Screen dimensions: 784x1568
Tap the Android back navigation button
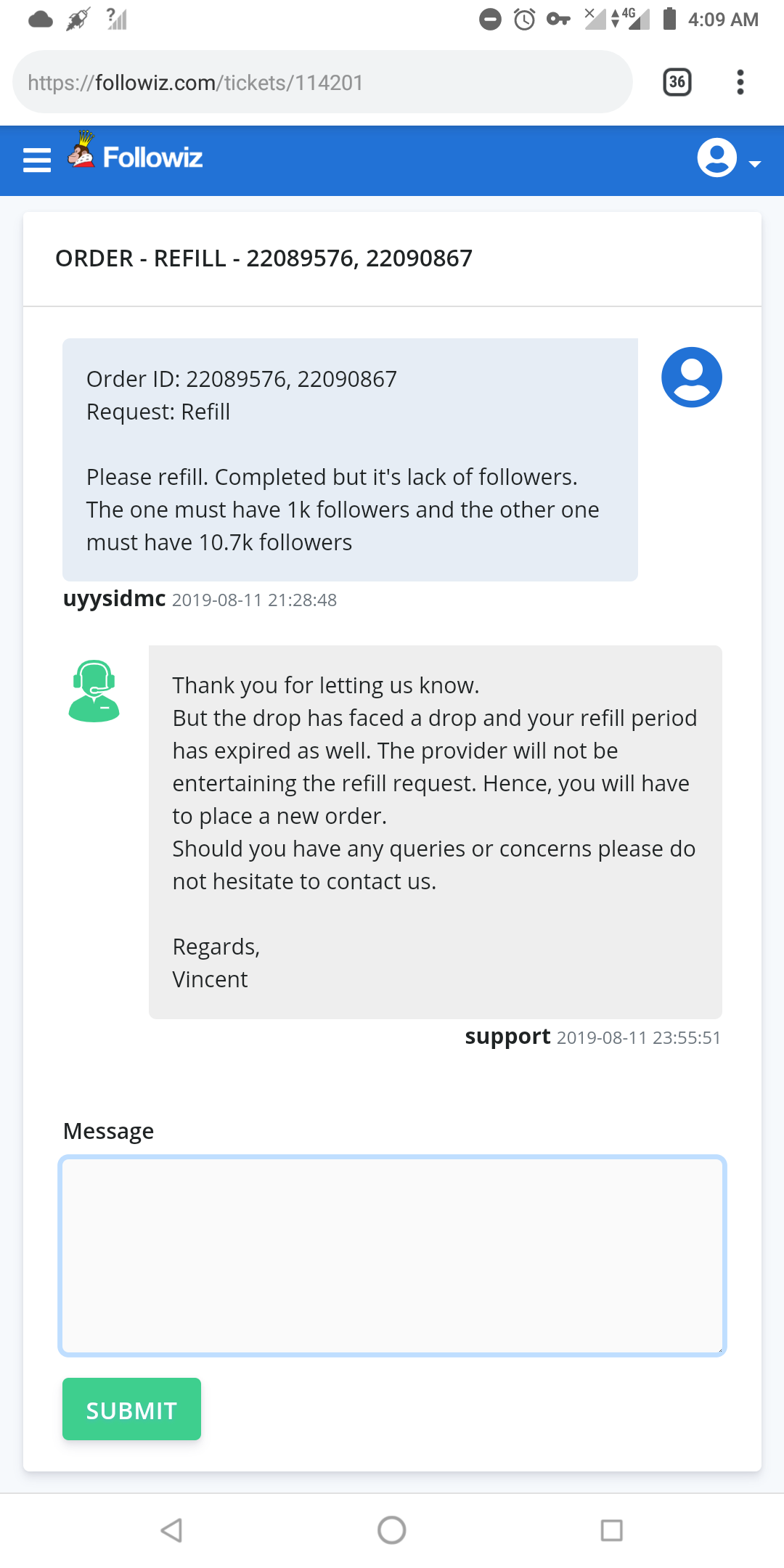click(171, 1530)
